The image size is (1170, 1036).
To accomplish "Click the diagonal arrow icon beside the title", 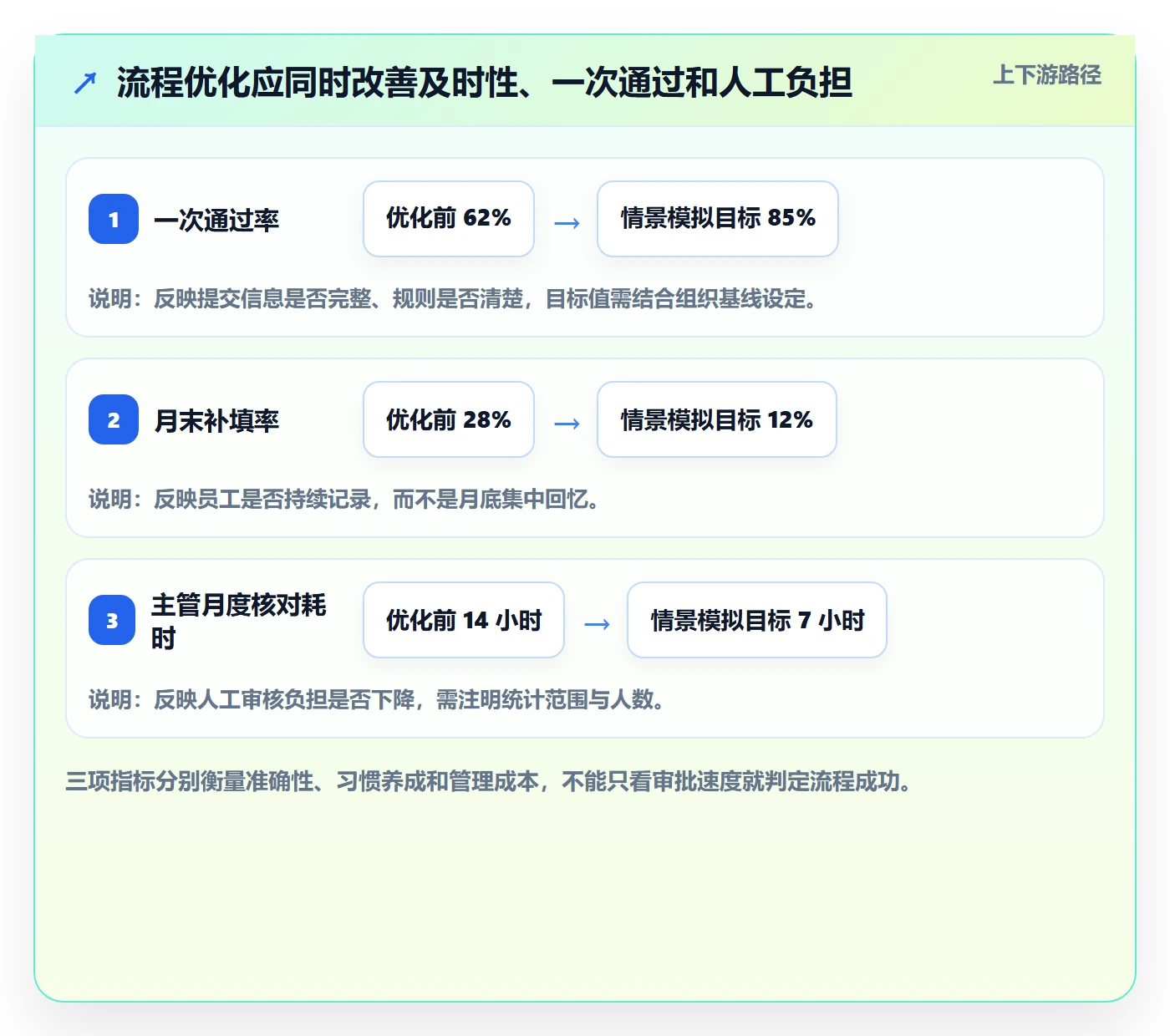I will (84, 83).
